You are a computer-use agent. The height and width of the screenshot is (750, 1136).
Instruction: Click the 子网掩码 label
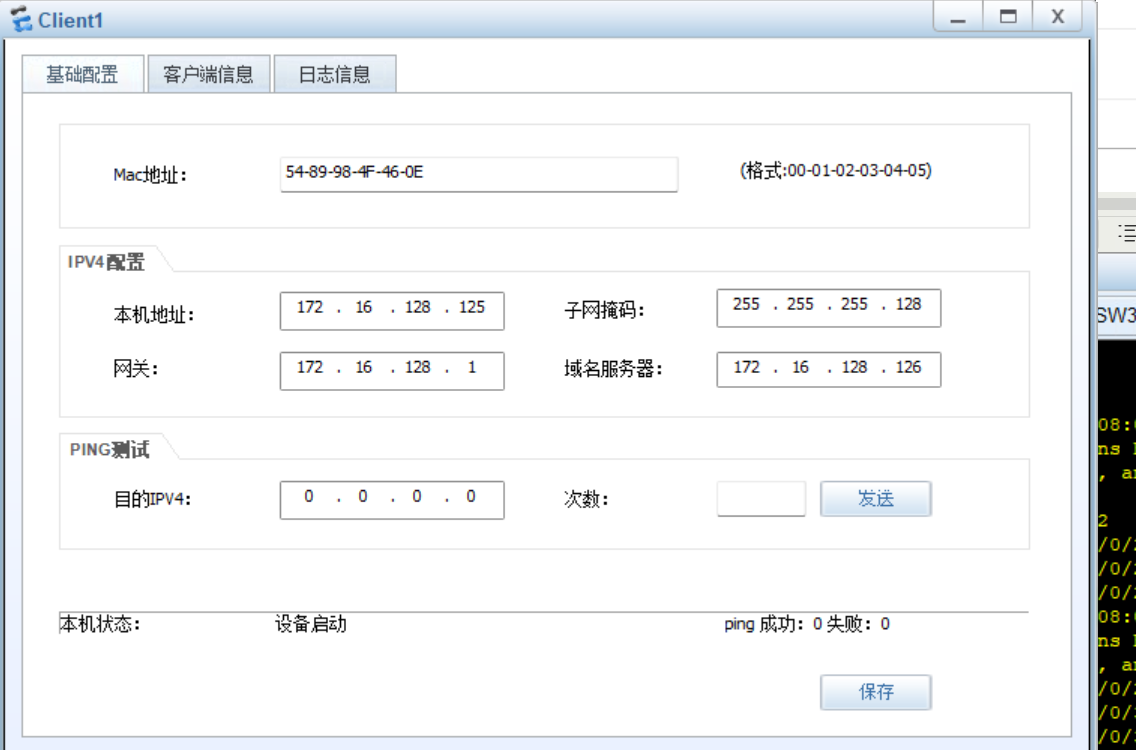pyautogui.click(x=604, y=310)
